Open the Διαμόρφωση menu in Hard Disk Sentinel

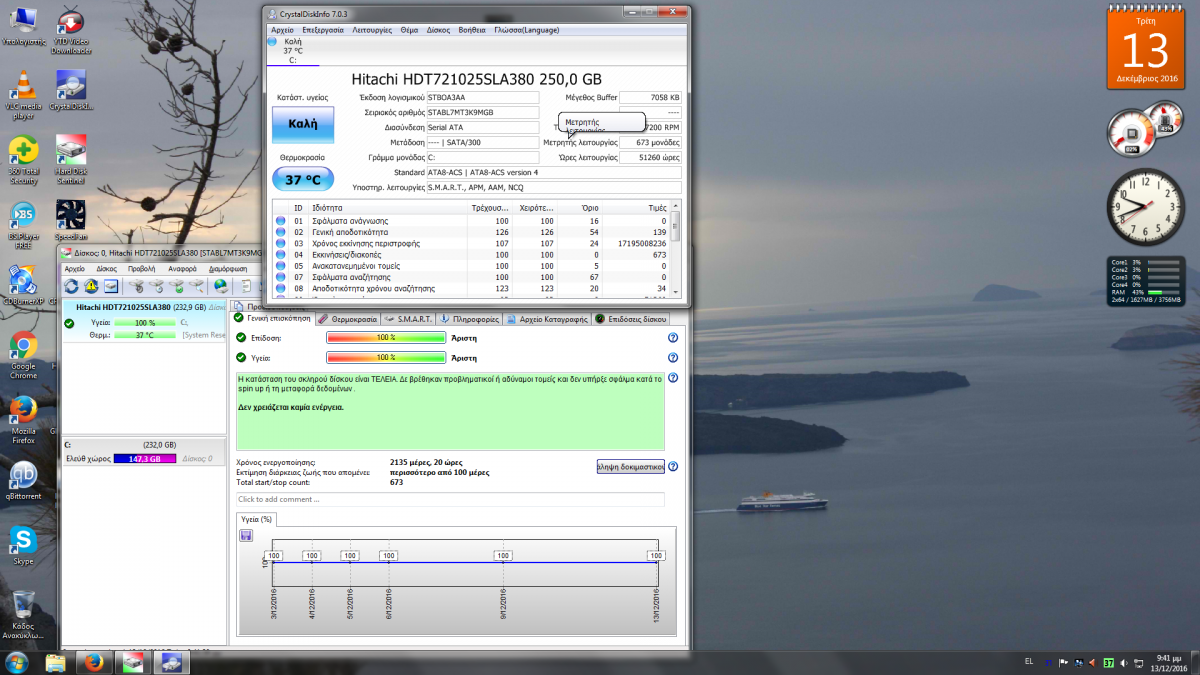coord(228,269)
